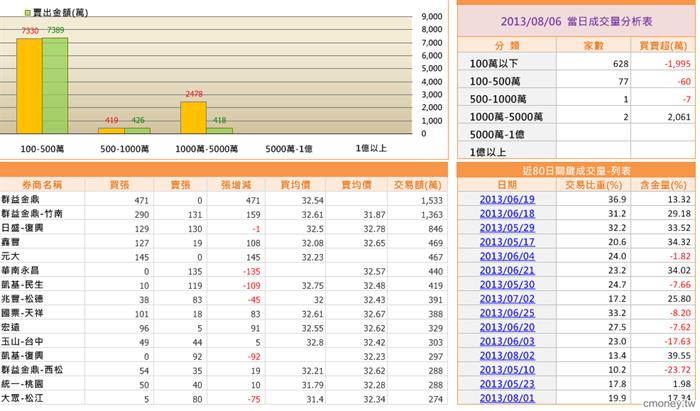Viewport: 700px width, 411px height.
Task: Select the 賣均價 column header
Action: pos(356,185)
